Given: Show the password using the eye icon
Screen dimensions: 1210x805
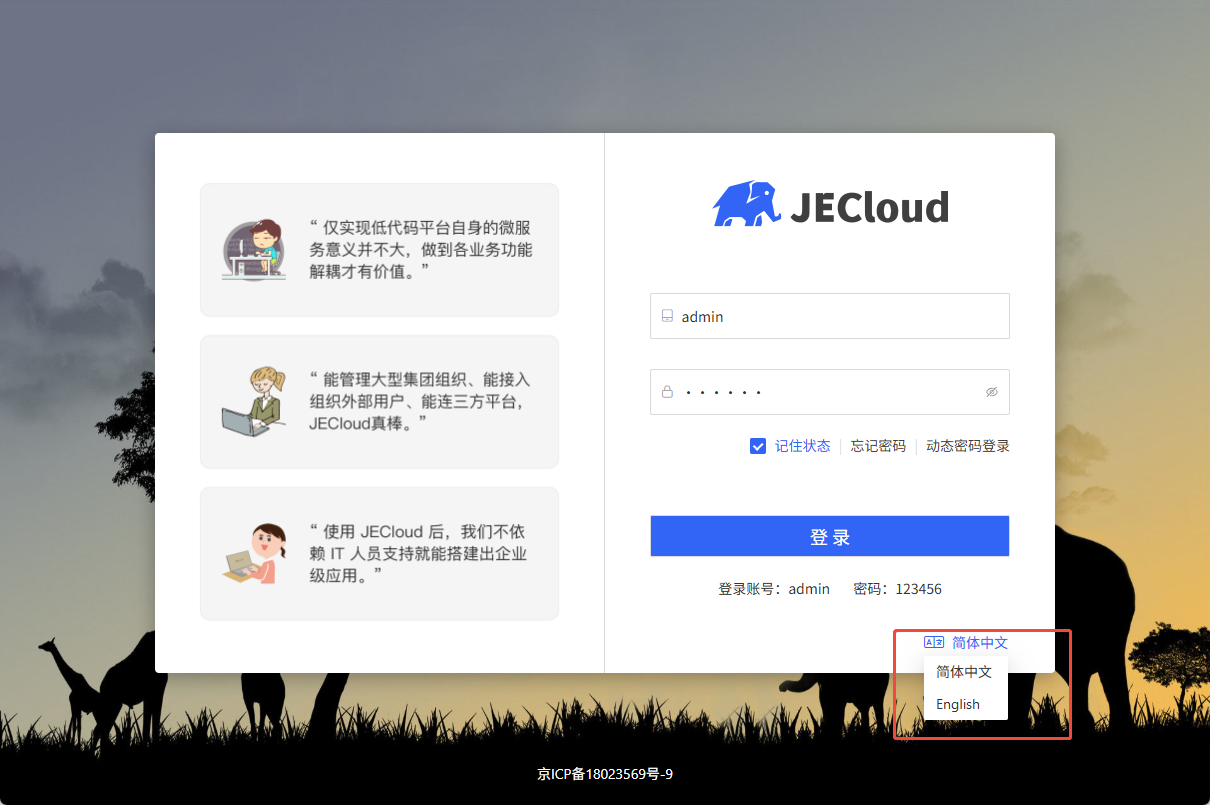Looking at the screenshot, I should (x=991, y=392).
